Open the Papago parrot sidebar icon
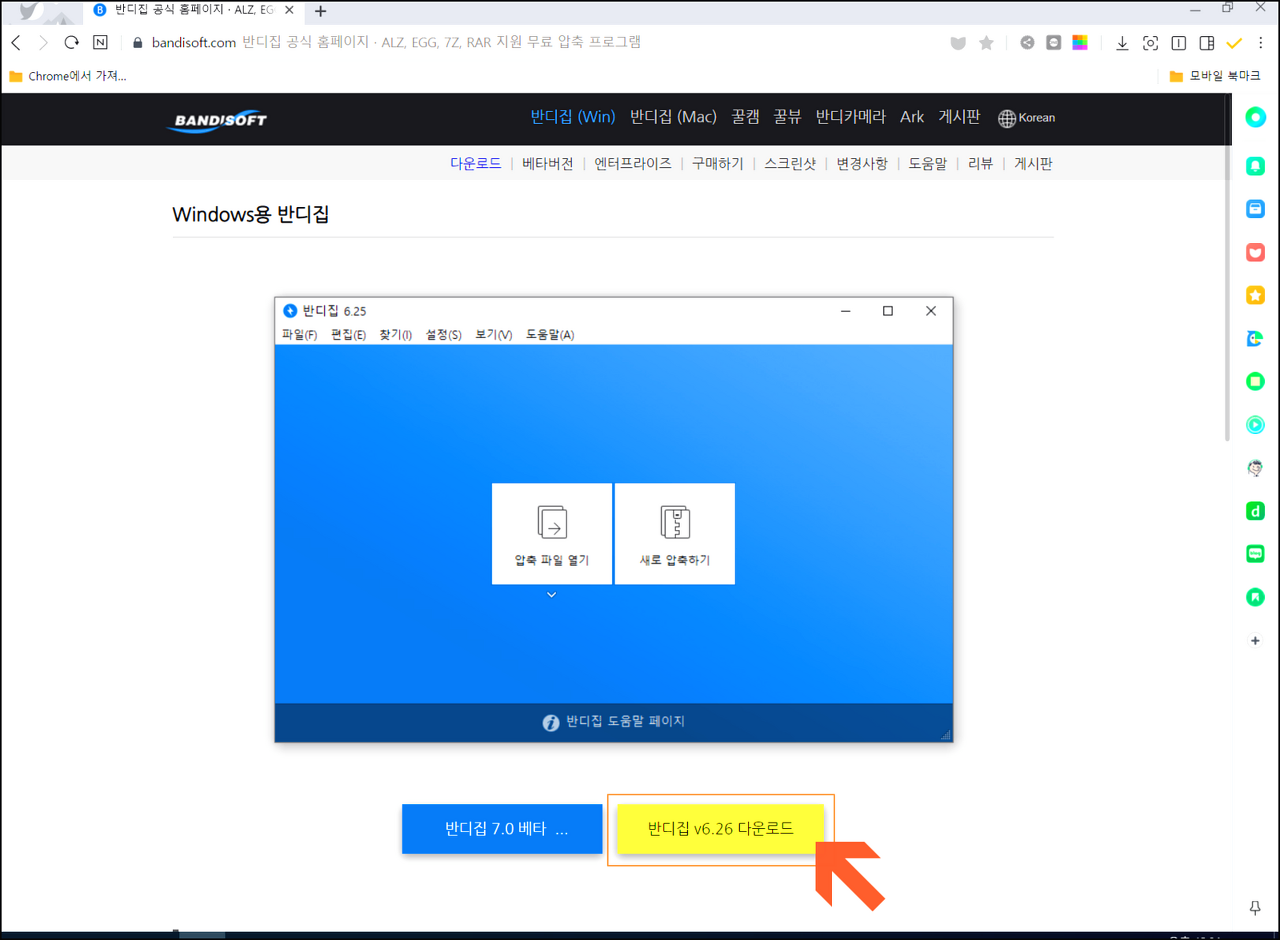This screenshot has width=1280, height=940. tap(1255, 338)
